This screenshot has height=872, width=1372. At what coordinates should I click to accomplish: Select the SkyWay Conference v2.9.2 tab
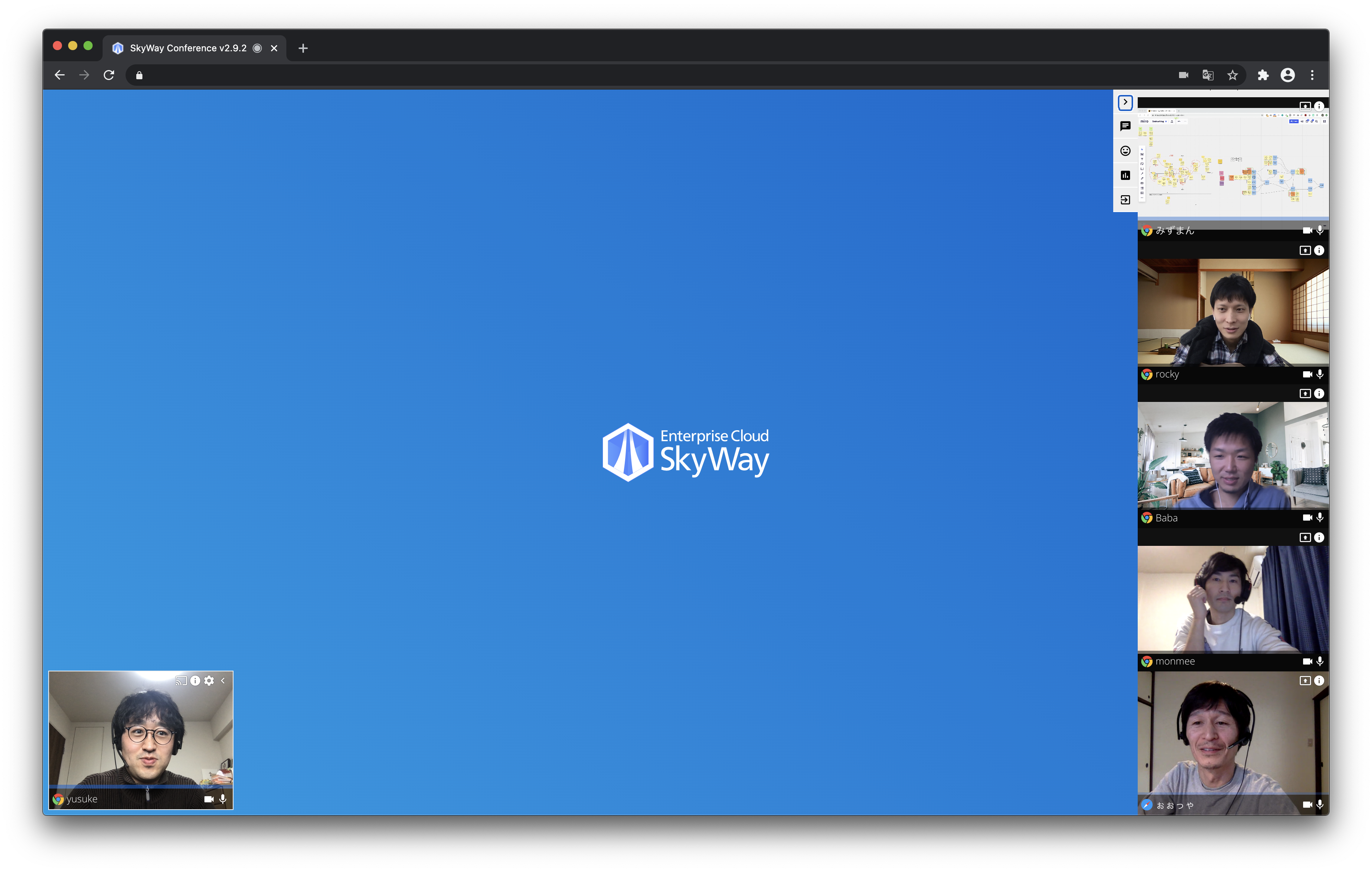[x=188, y=48]
